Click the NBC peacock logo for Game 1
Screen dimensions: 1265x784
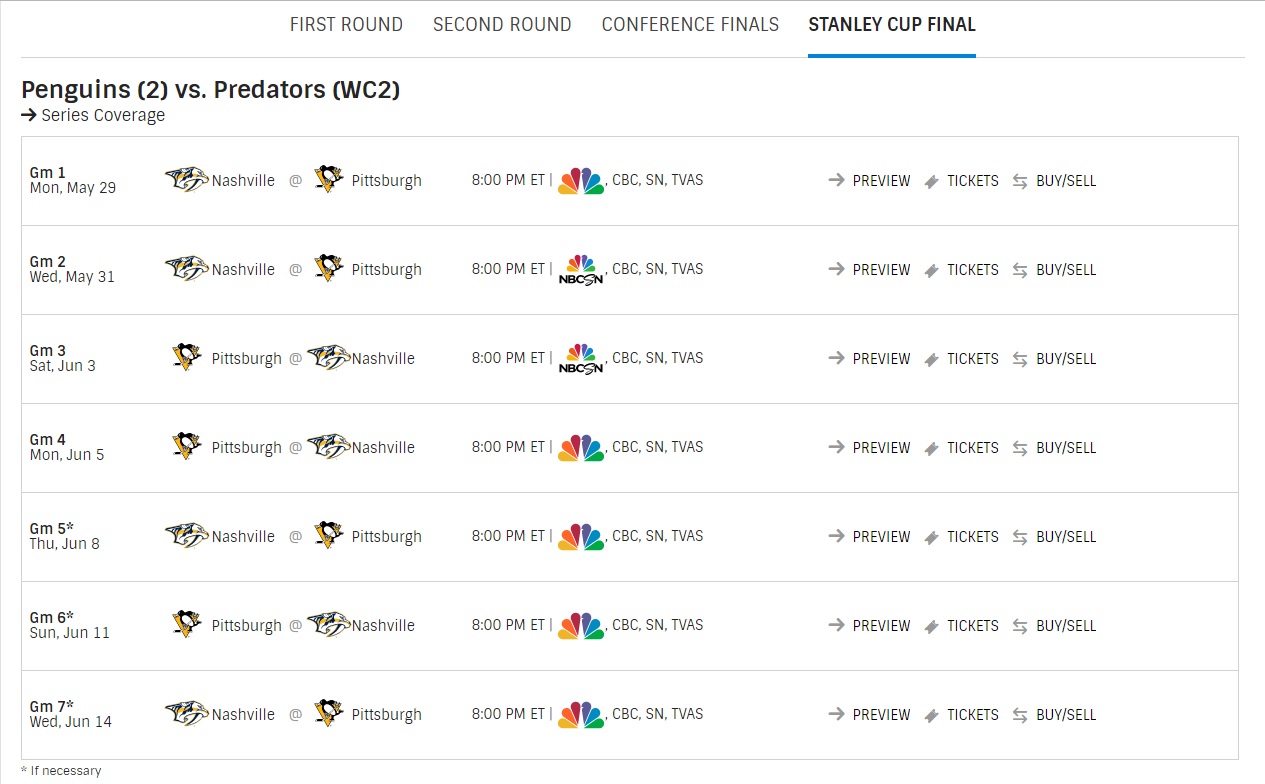coord(581,180)
